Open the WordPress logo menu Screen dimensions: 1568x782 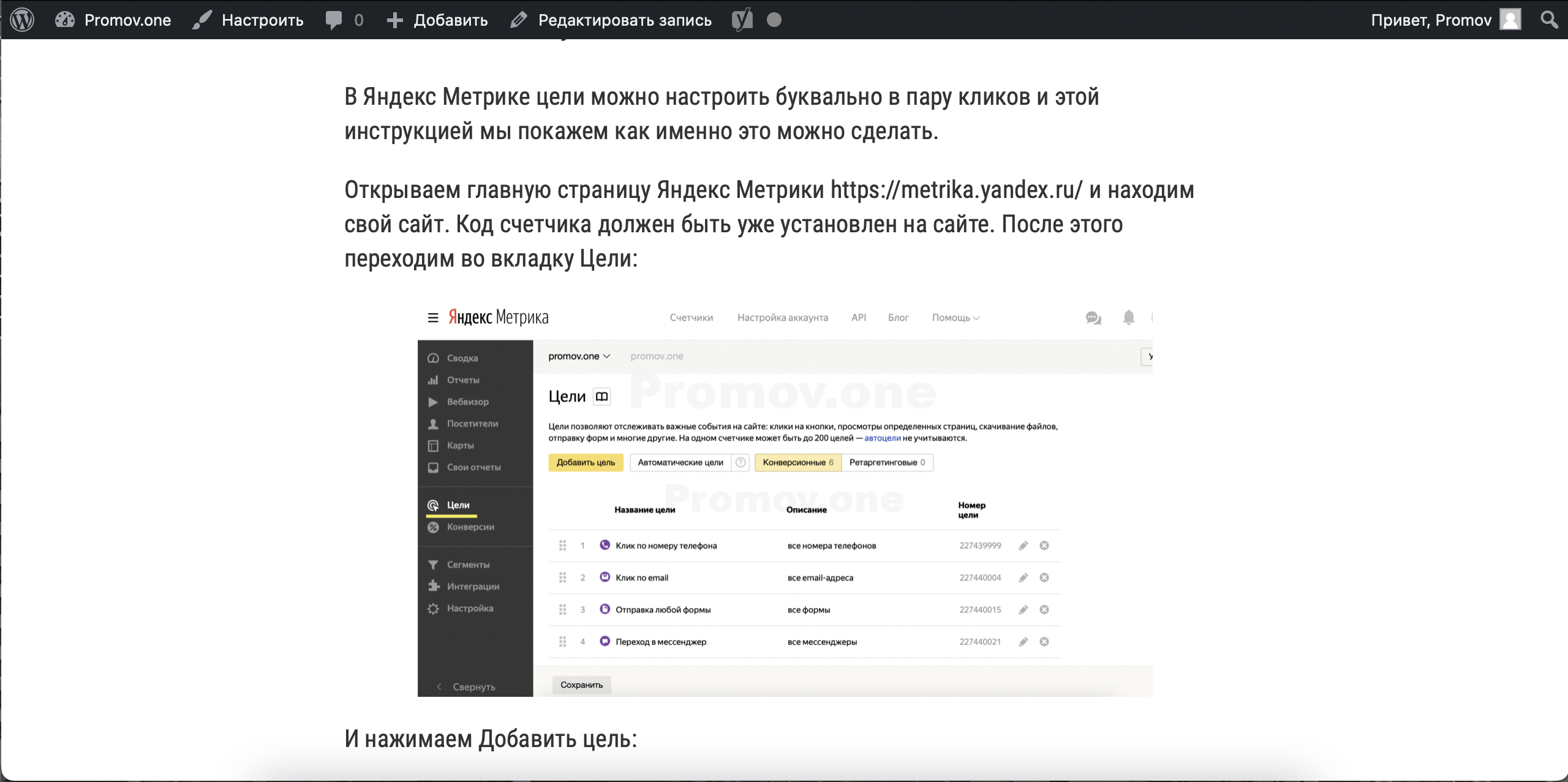[x=23, y=19]
